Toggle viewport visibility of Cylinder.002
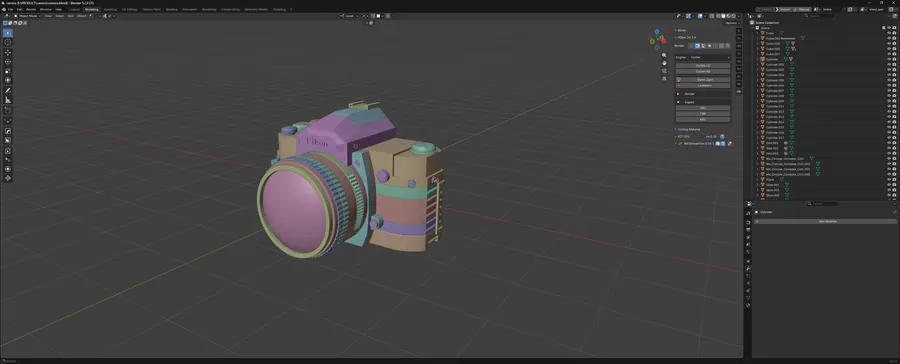Screen dimensions: 900x364 (889, 64)
